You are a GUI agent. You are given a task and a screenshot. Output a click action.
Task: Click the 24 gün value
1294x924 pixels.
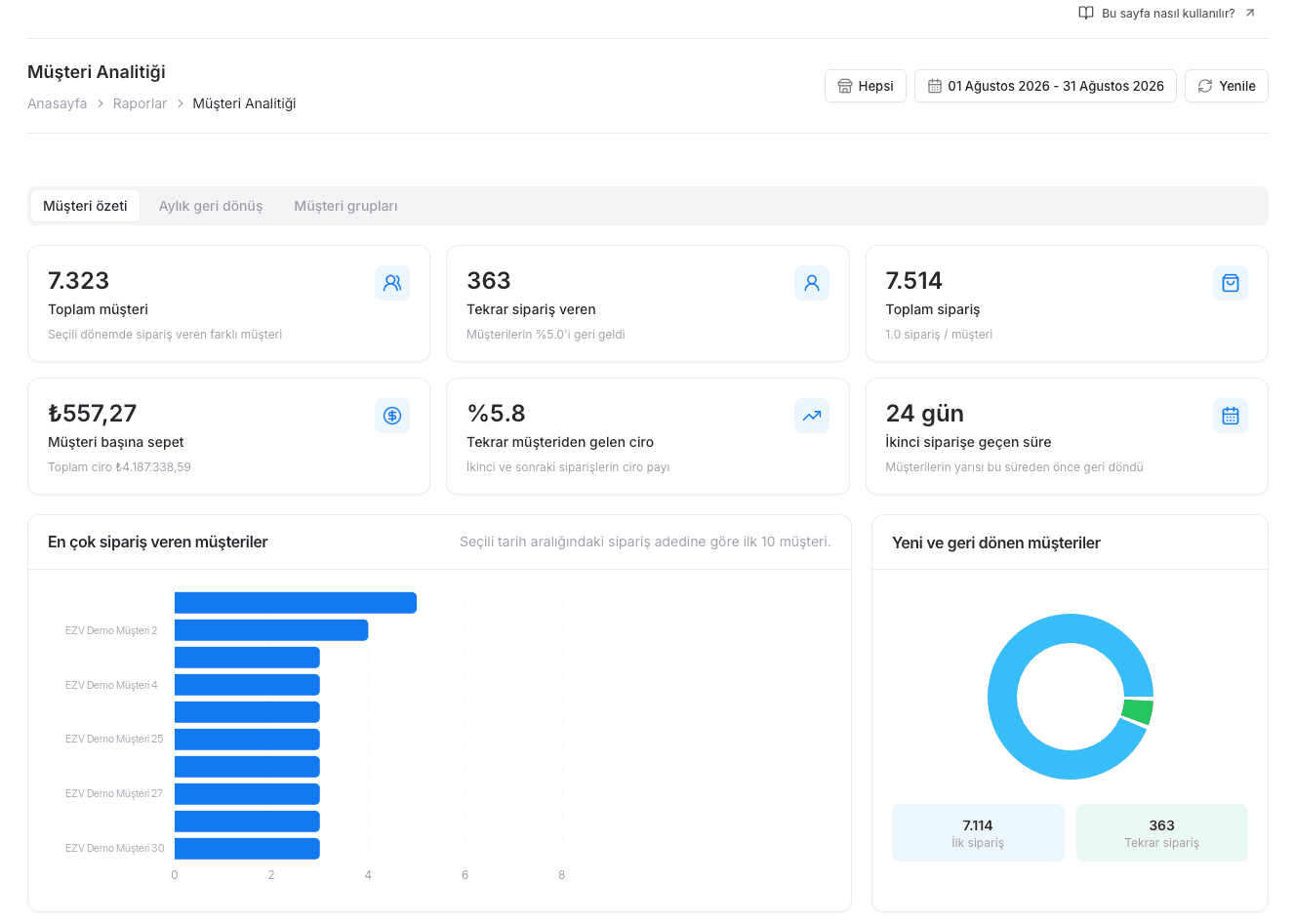click(x=924, y=414)
